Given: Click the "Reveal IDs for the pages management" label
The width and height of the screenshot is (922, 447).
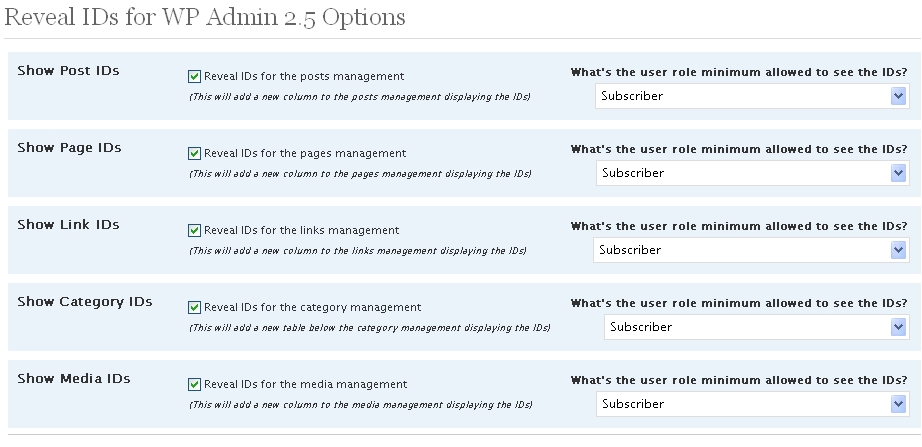Looking at the screenshot, I should (305, 153).
